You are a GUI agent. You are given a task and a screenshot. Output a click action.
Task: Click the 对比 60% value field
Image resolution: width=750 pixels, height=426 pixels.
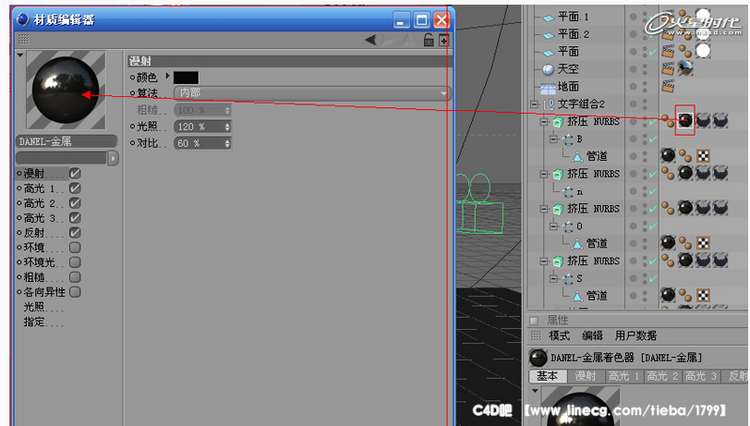pos(202,143)
